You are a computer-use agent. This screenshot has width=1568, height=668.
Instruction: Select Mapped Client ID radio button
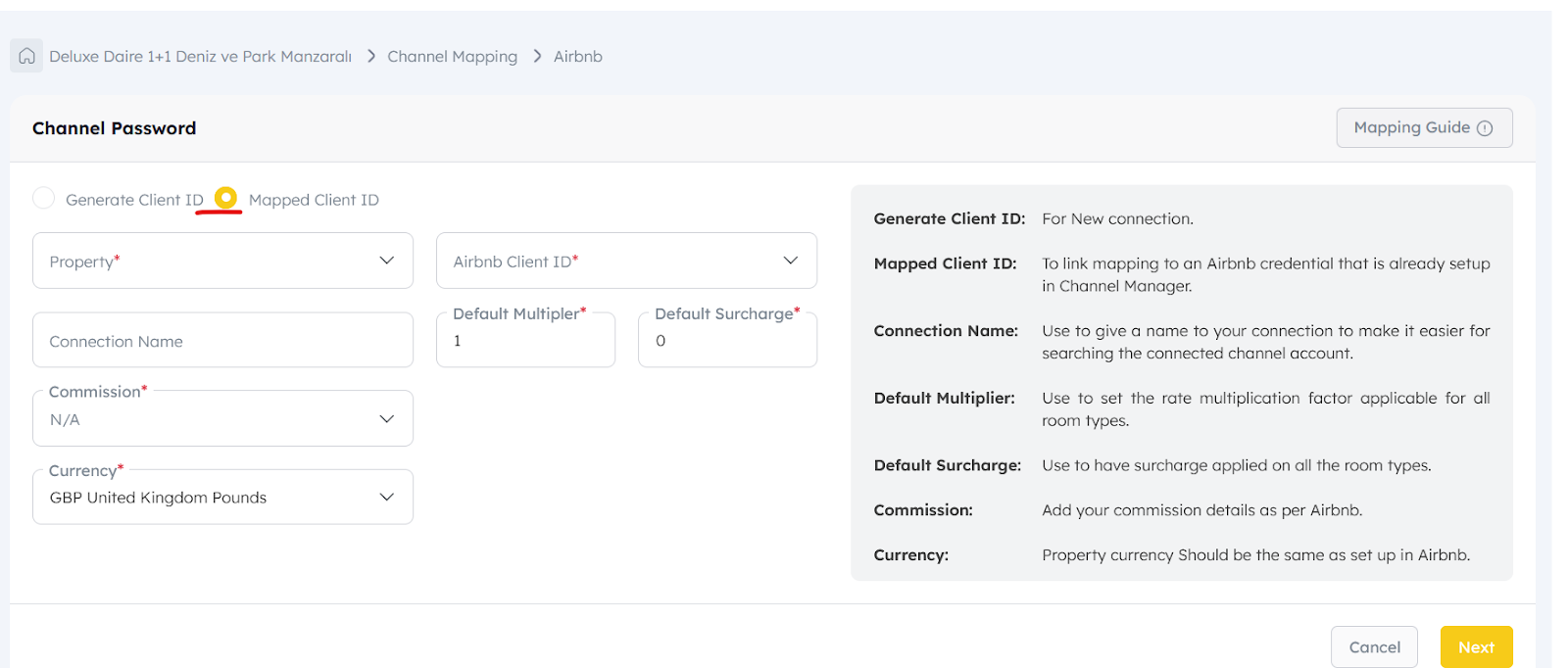coord(225,198)
